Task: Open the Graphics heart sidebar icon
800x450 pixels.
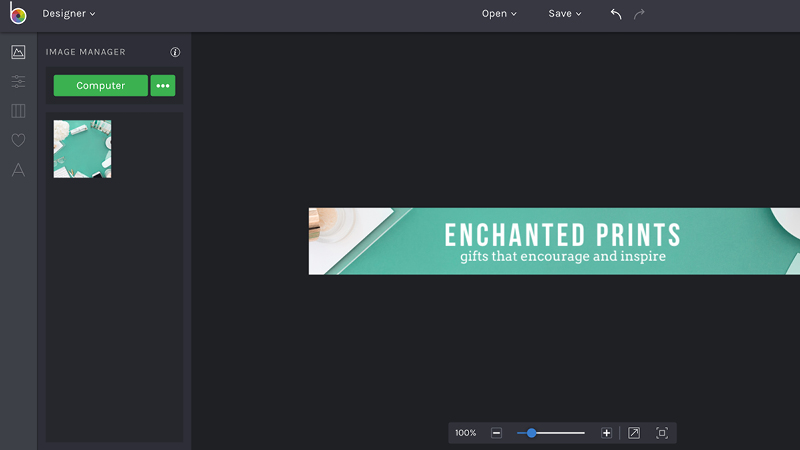Action: [18, 140]
